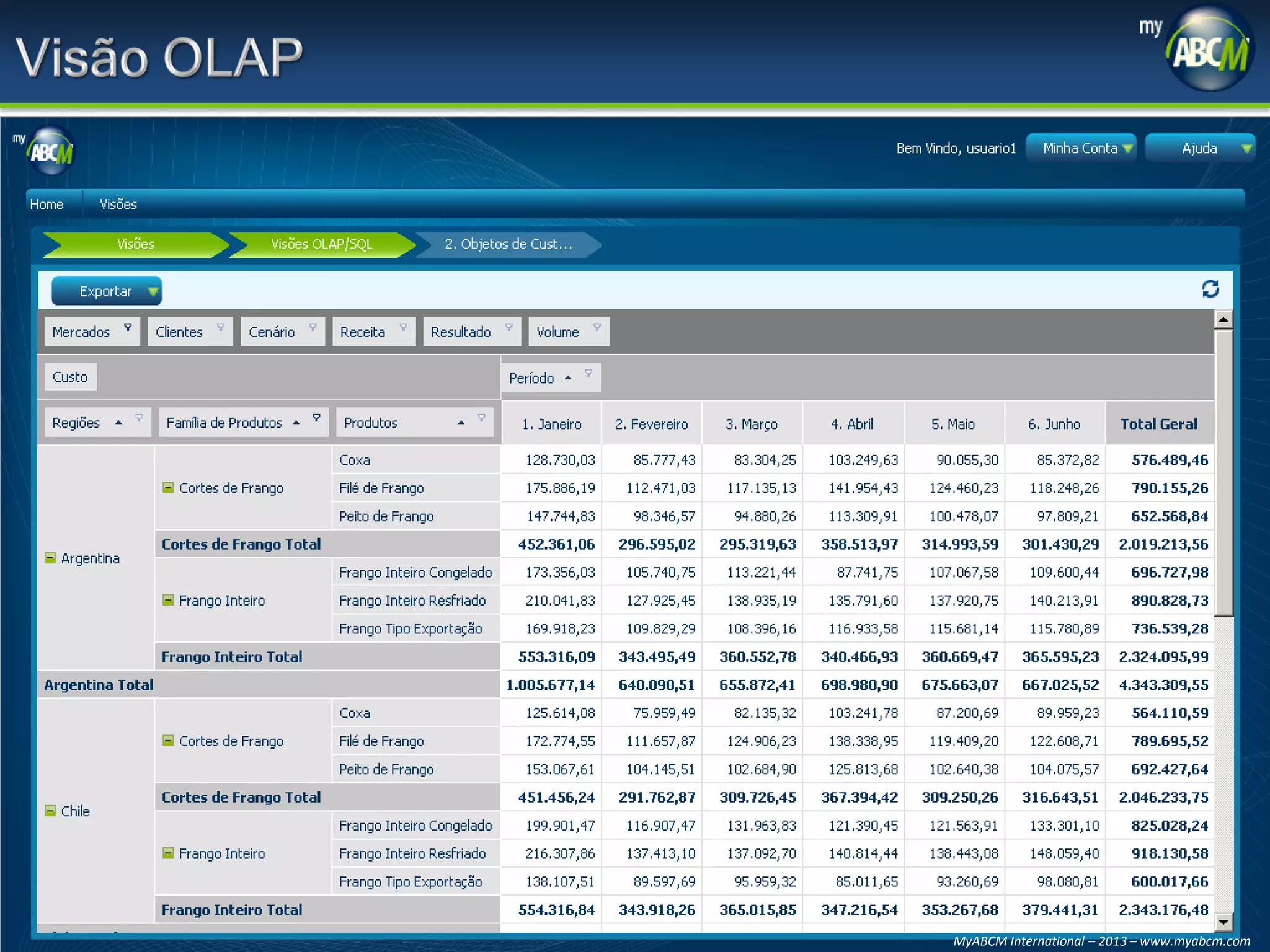Collapse the Argentina region row
The width and height of the screenshot is (1270, 952).
(x=50, y=558)
